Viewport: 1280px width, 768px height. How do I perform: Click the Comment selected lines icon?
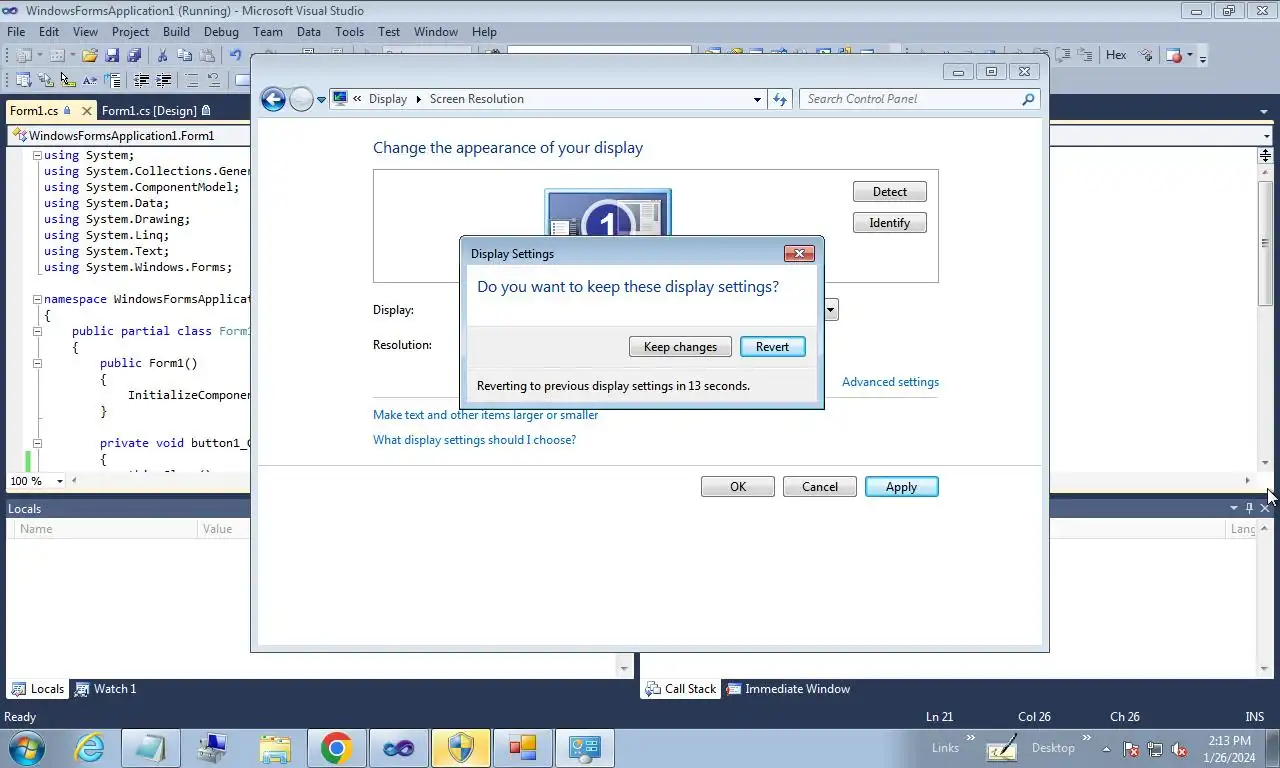(191, 79)
